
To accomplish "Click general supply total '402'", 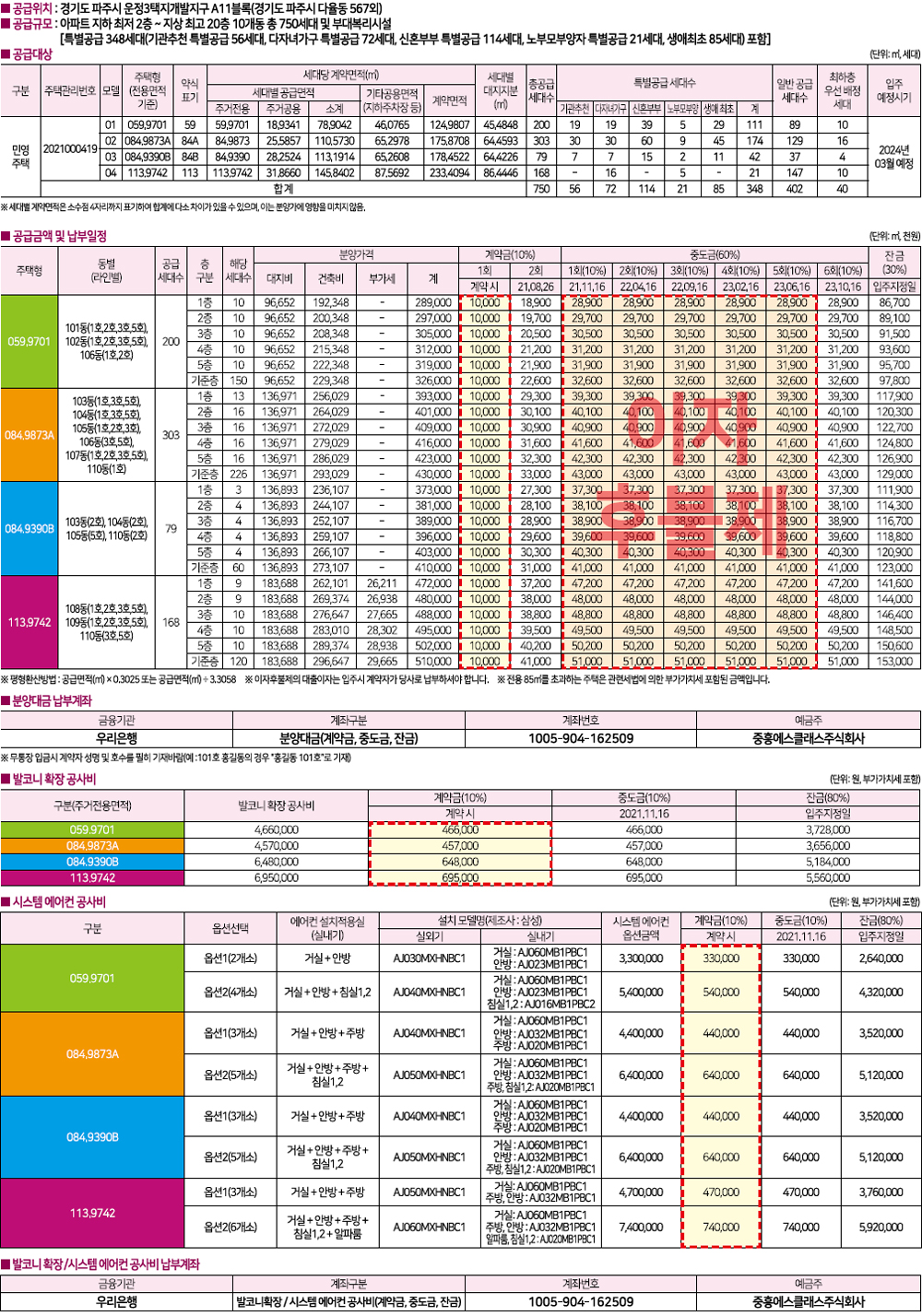I will (x=794, y=188).
